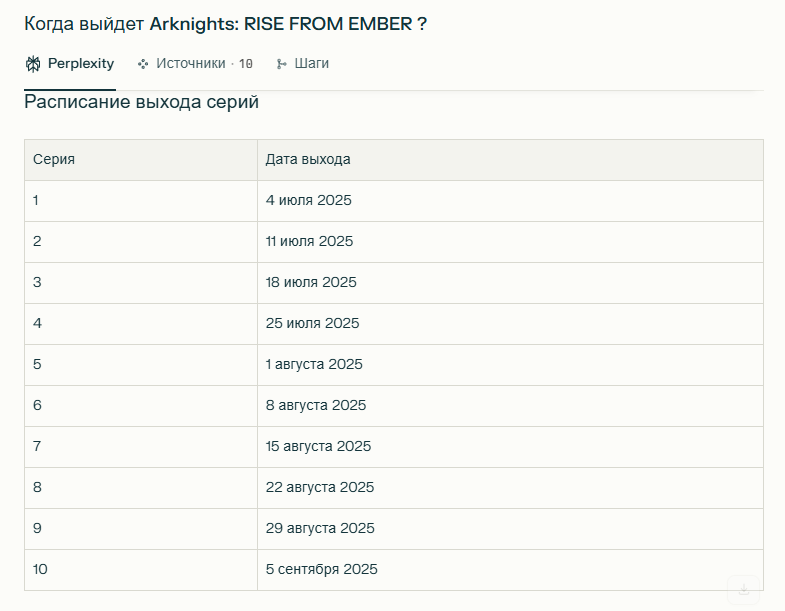Download the table with the download icon
785x611 pixels.
pos(743,589)
